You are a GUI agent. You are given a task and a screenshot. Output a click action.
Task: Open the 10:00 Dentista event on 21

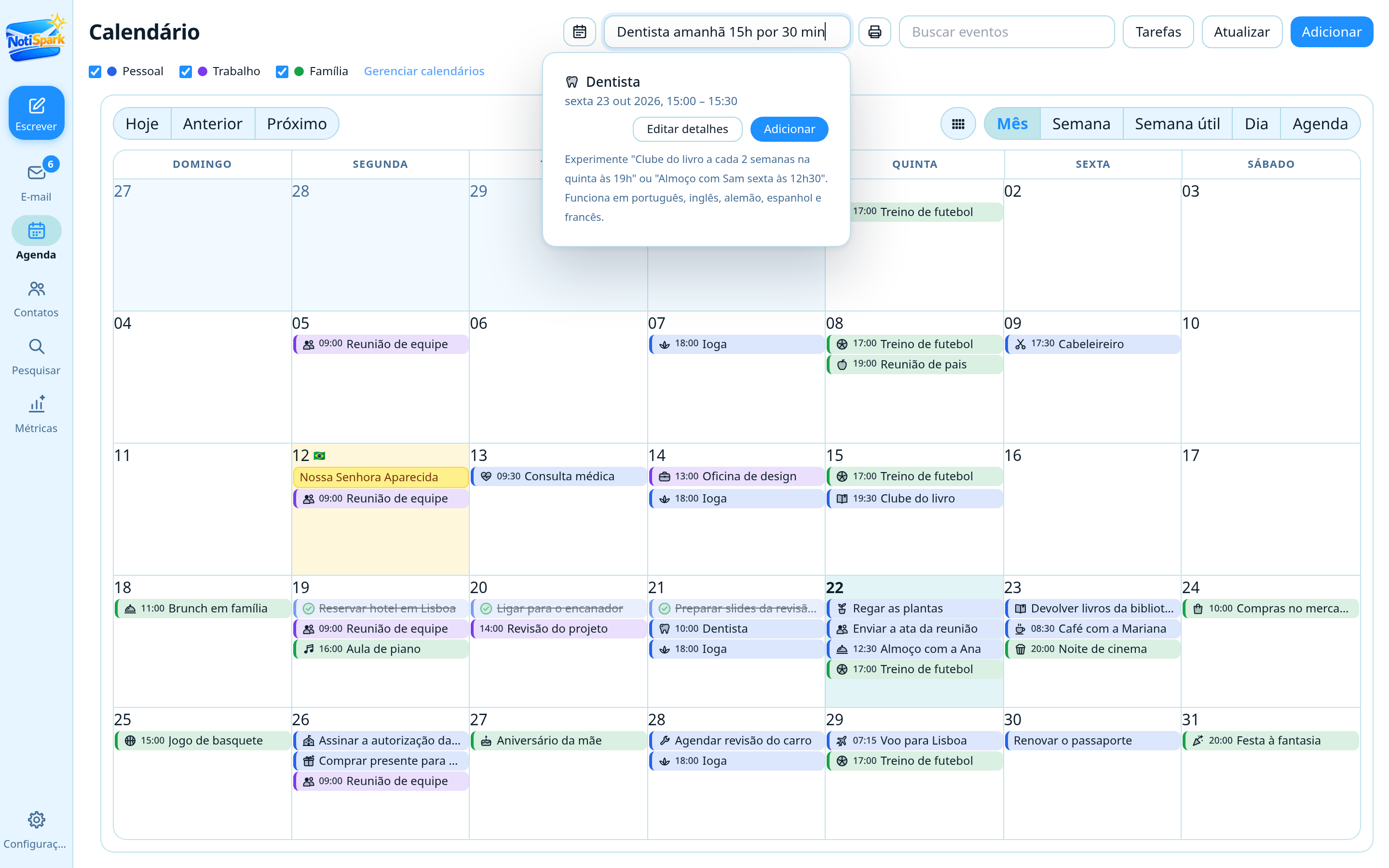coord(736,629)
